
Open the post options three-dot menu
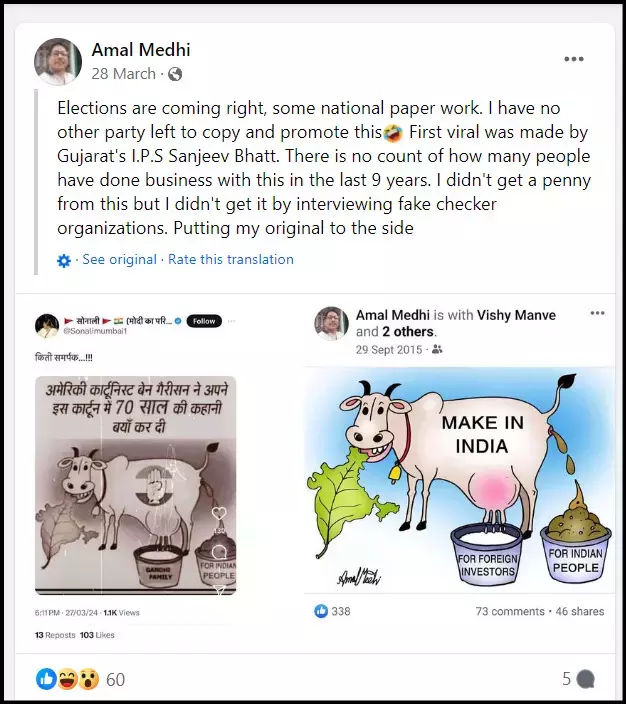(x=573, y=59)
